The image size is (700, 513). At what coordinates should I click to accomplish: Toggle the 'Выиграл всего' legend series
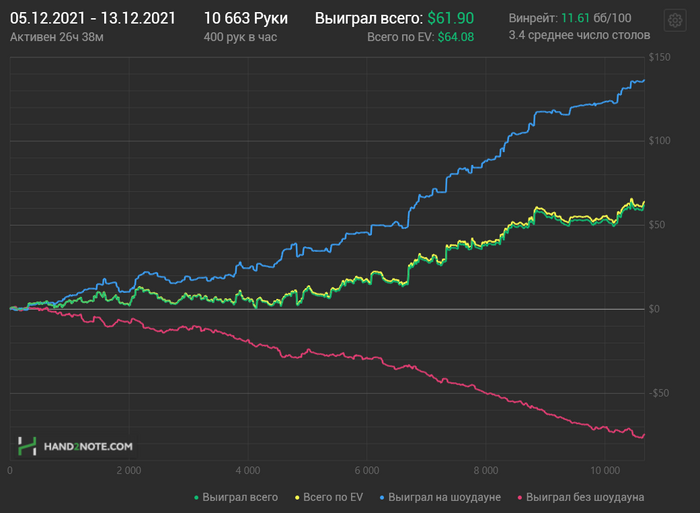(236, 497)
